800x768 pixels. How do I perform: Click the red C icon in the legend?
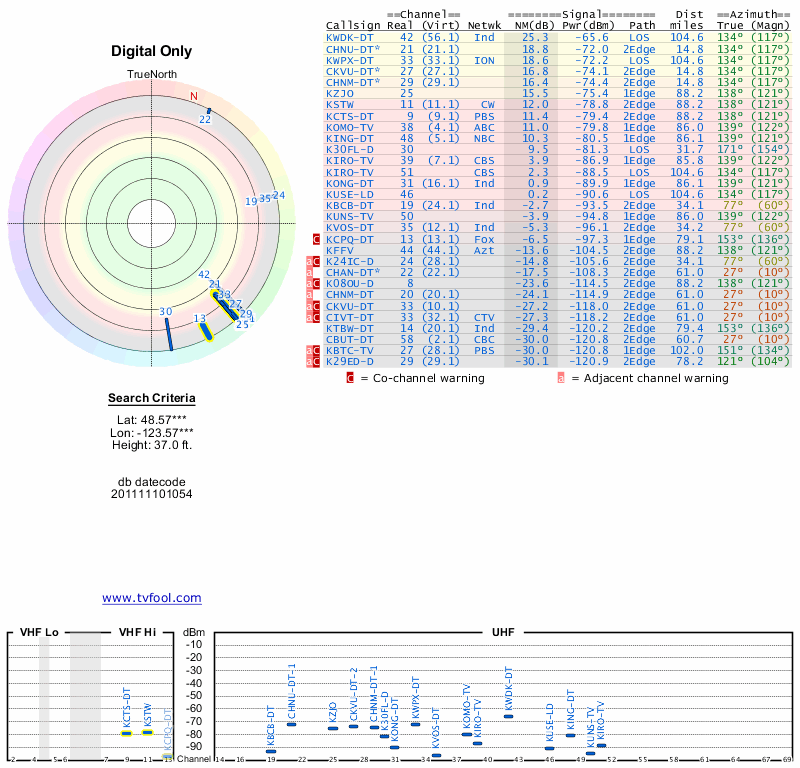tap(350, 379)
